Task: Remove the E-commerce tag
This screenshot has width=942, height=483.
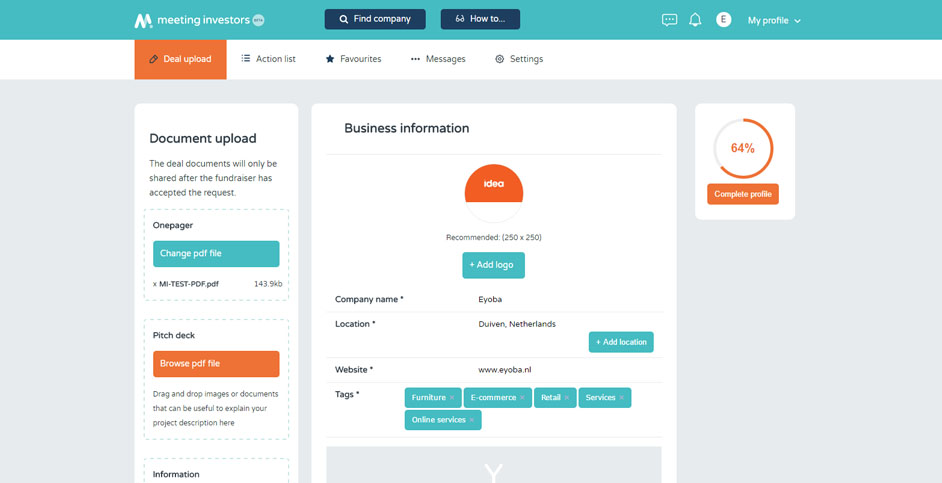Action: pos(523,398)
